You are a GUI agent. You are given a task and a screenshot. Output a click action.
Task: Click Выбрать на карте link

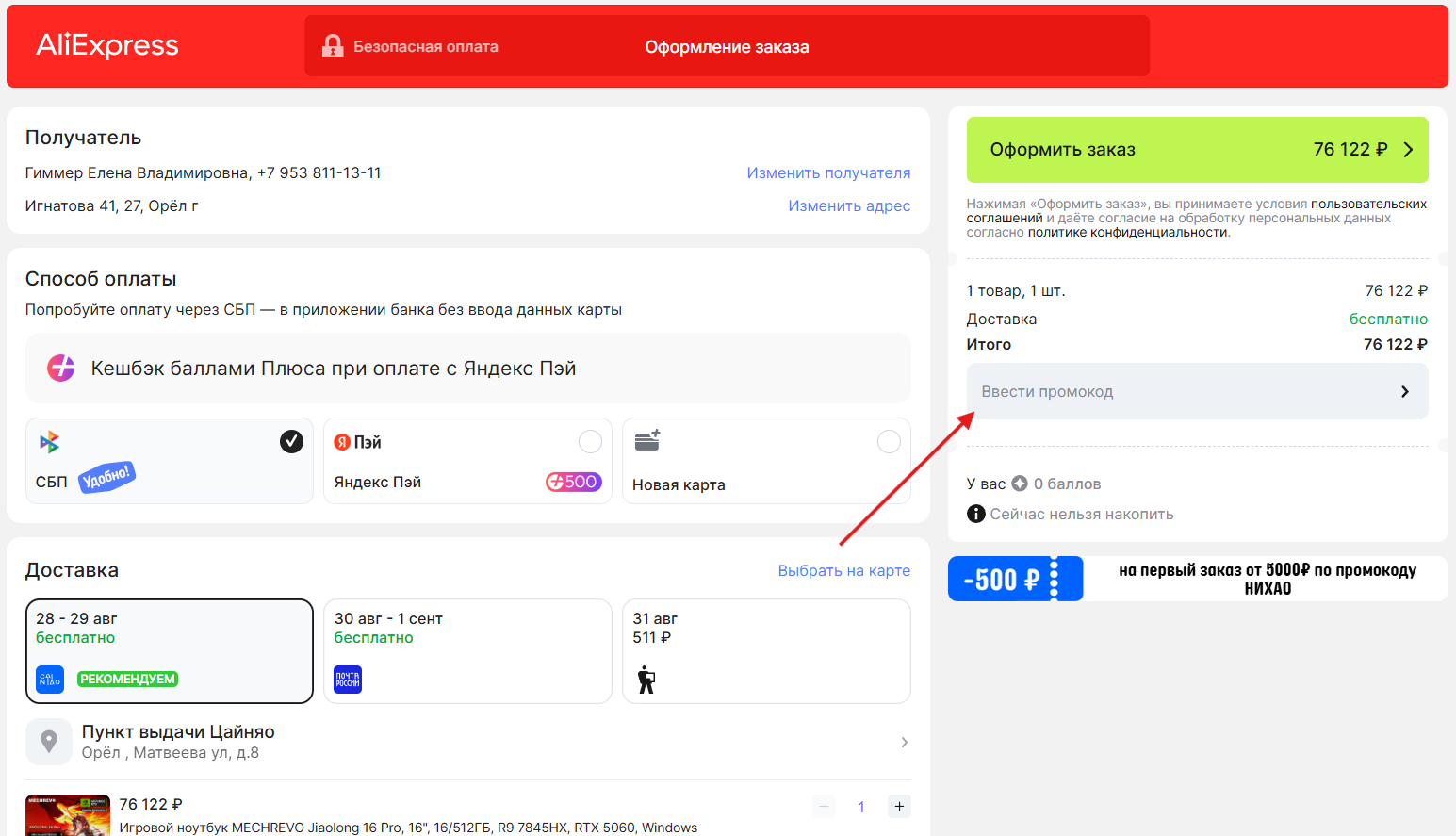(844, 570)
